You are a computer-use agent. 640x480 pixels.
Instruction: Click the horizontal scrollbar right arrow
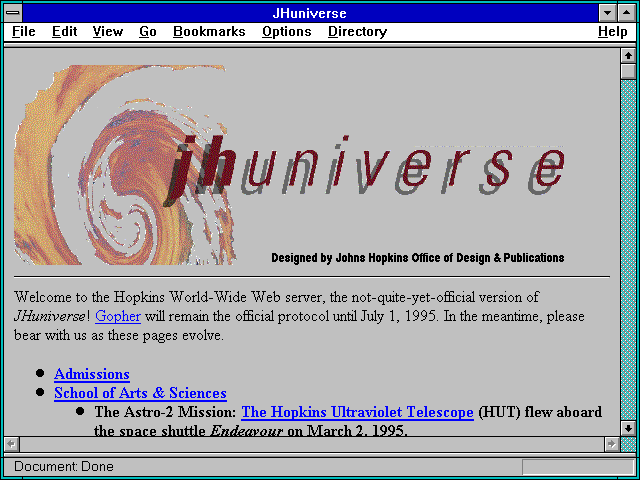[611, 444]
